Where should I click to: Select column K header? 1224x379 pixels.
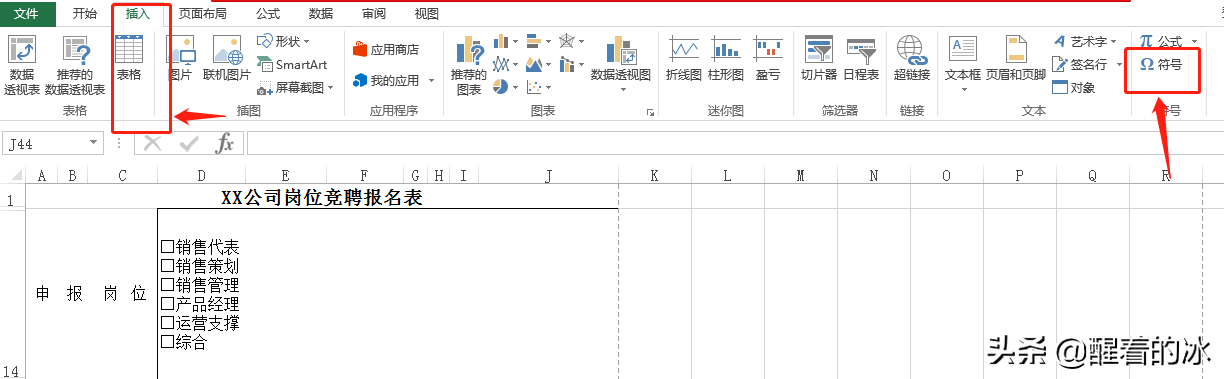655,176
